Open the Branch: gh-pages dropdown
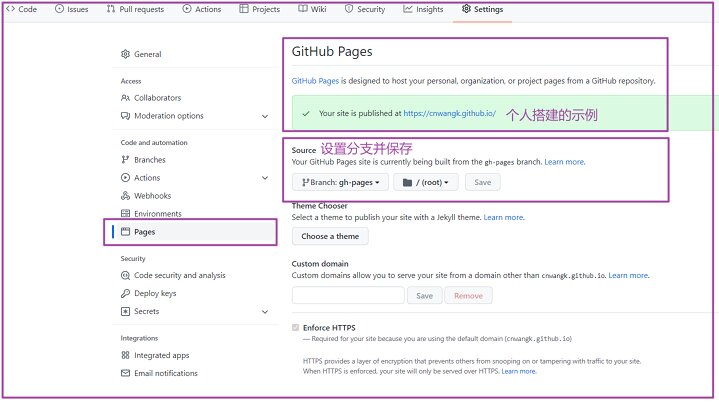The width and height of the screenshot is (719, 404). coord(340,182)
